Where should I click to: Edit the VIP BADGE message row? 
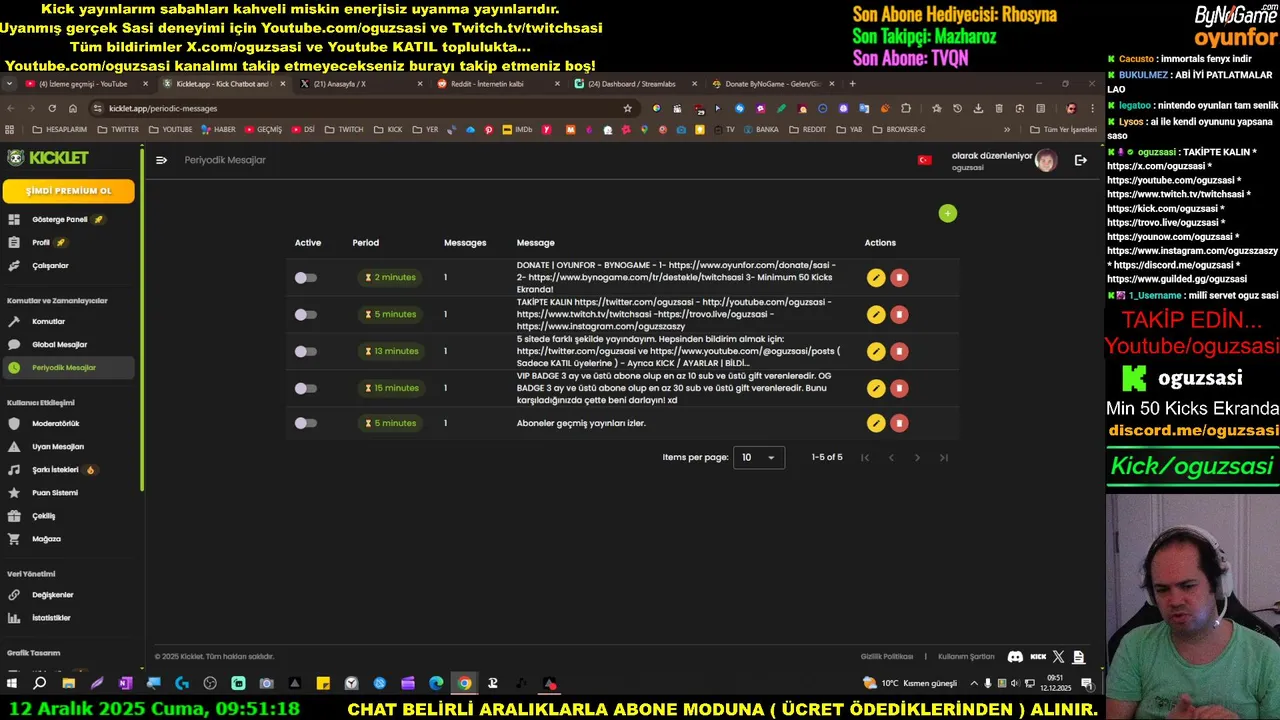[876, 388]
